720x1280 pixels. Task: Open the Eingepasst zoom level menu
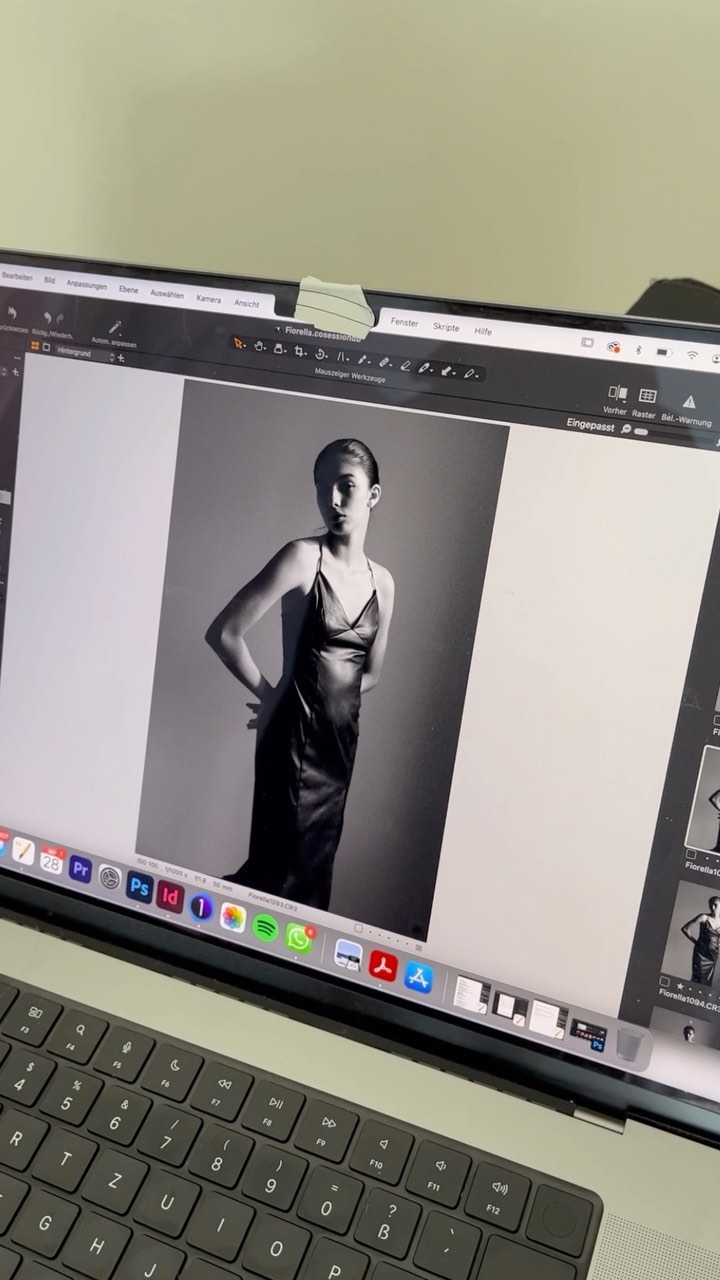[x=591, y=423]
